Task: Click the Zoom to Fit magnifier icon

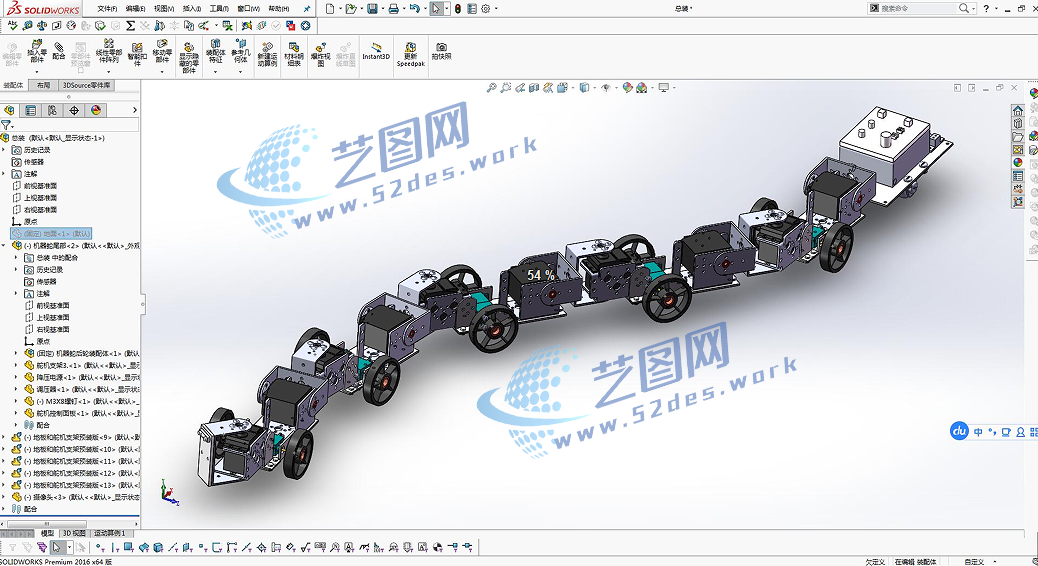Action: [x=491, y=87]
